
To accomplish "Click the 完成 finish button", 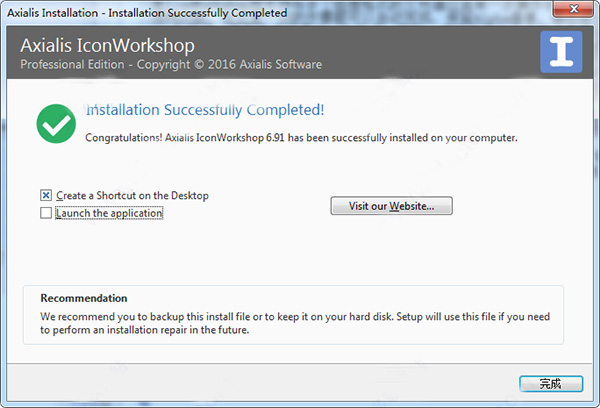I will (x=551, y=384).
